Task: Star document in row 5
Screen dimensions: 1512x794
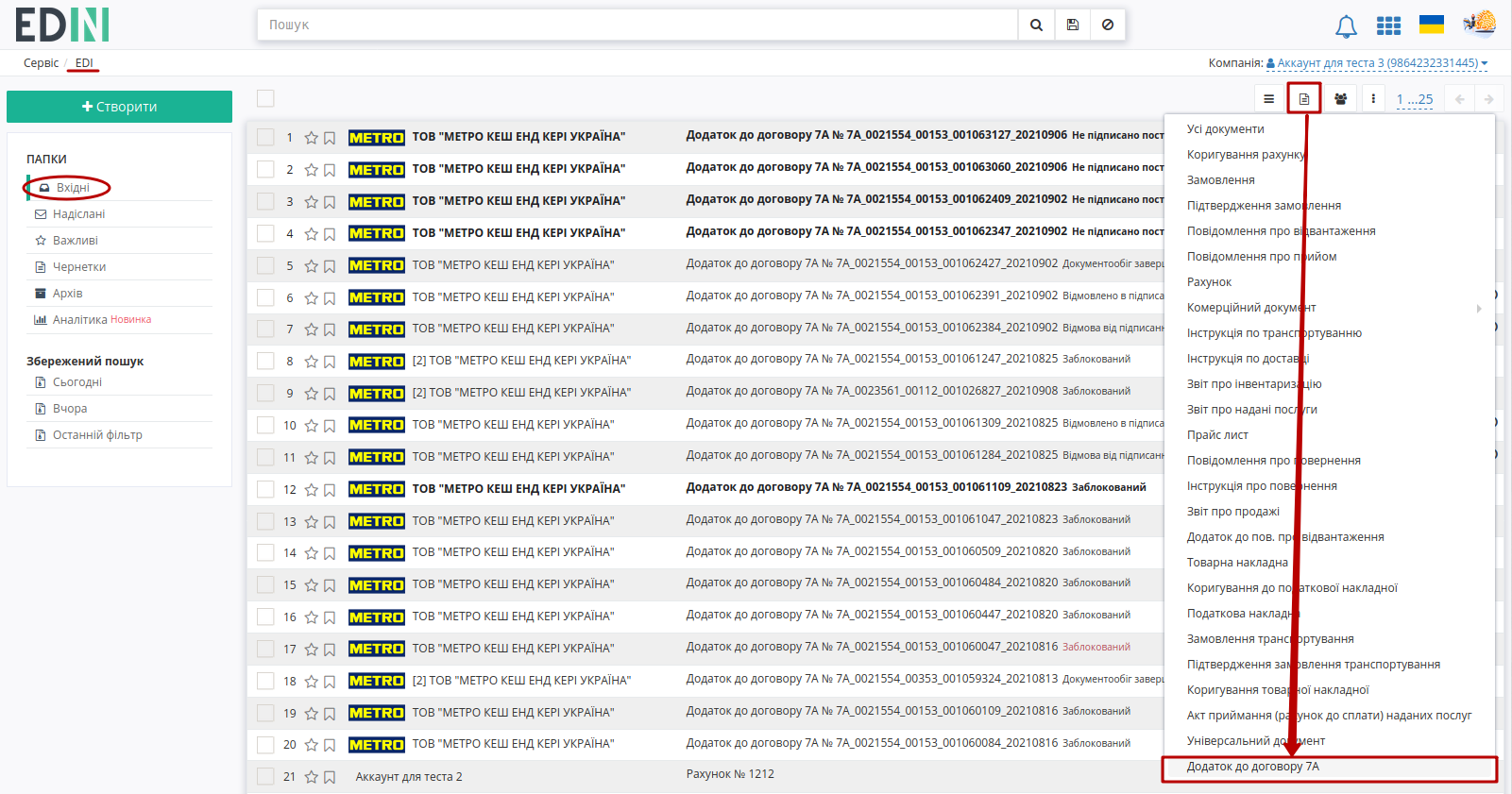Action: tap(311, 266)
